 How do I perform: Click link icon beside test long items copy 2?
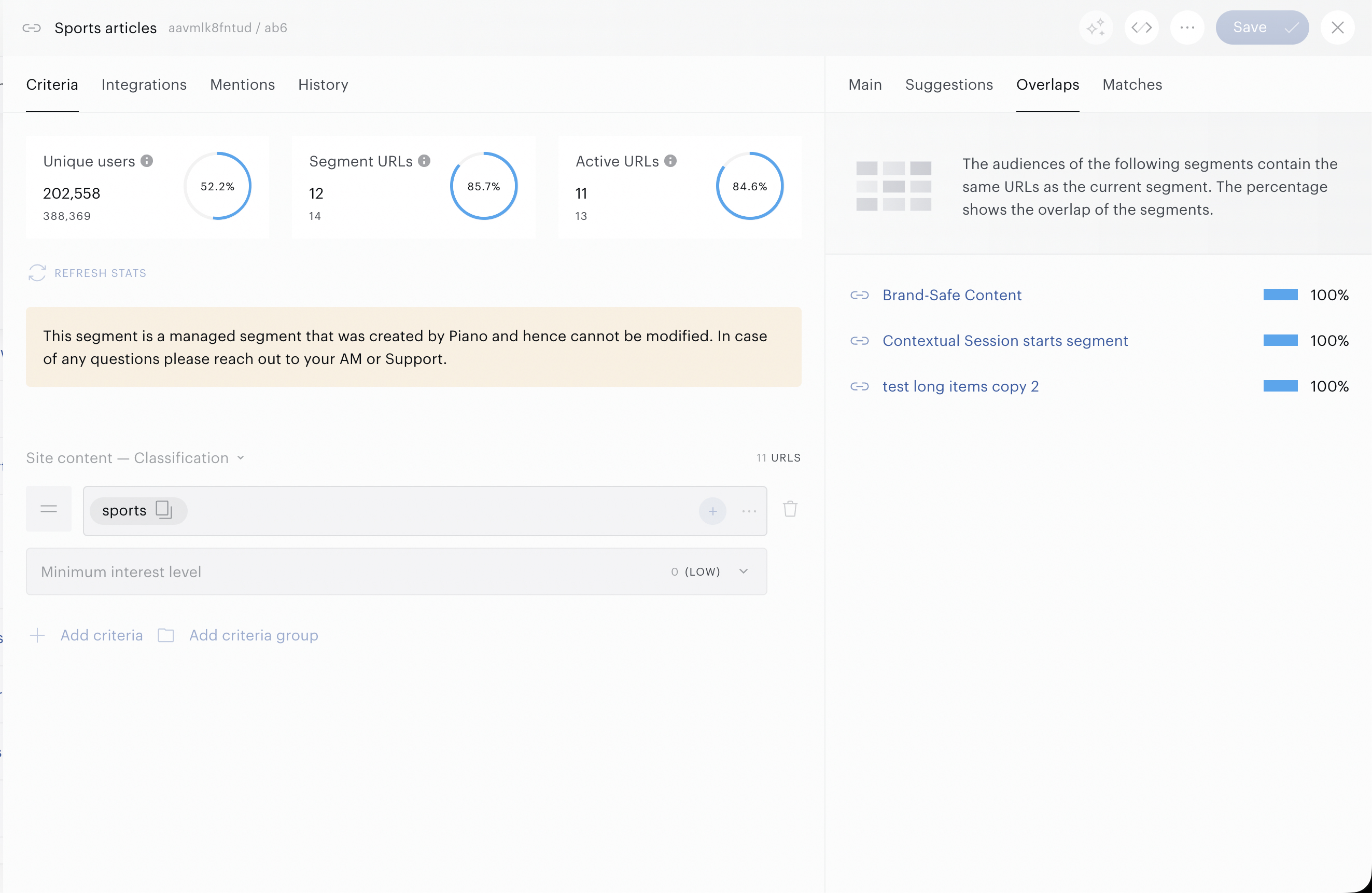tap(860, 386)
